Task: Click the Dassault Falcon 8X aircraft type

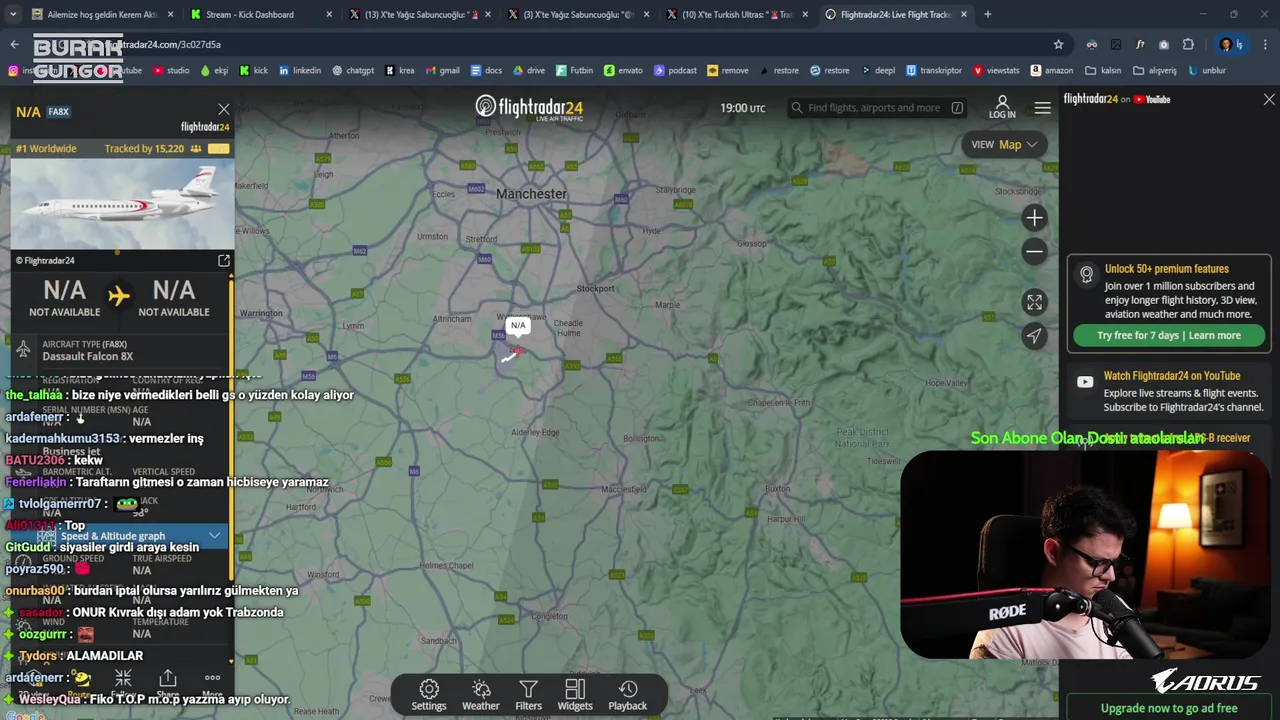Action: 87,356
